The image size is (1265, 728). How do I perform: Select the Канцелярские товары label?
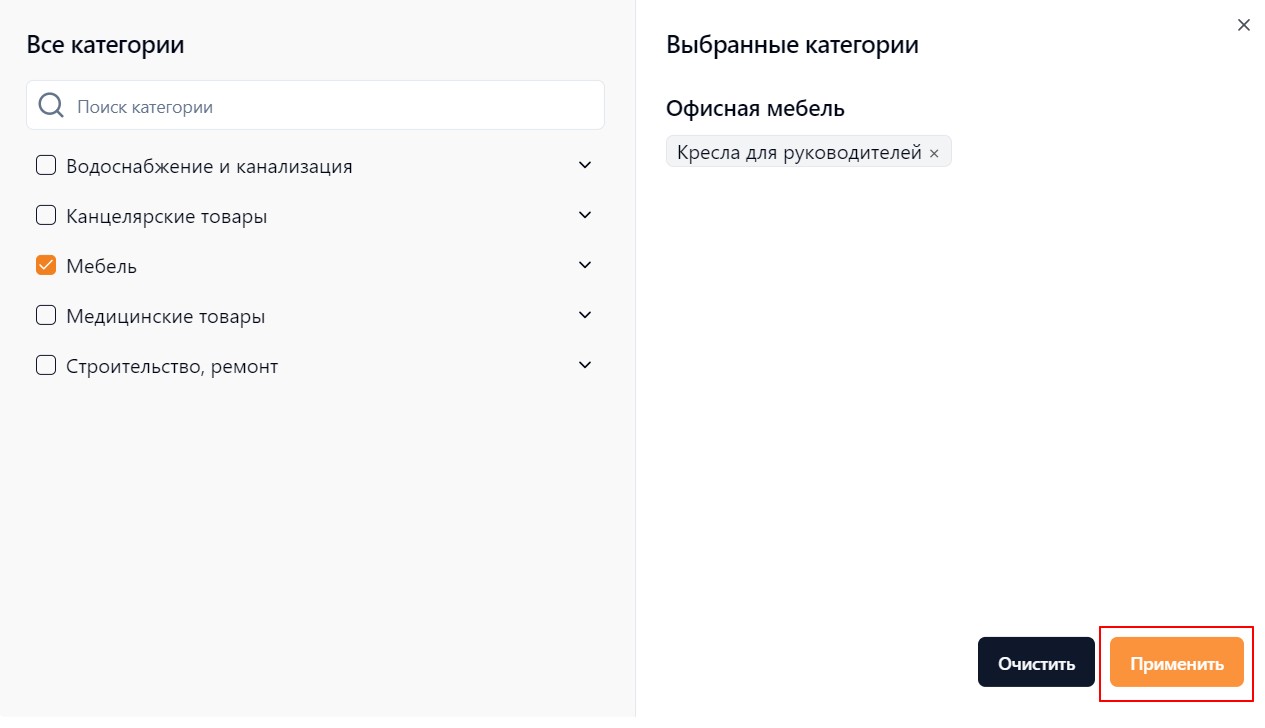(167, 216)
